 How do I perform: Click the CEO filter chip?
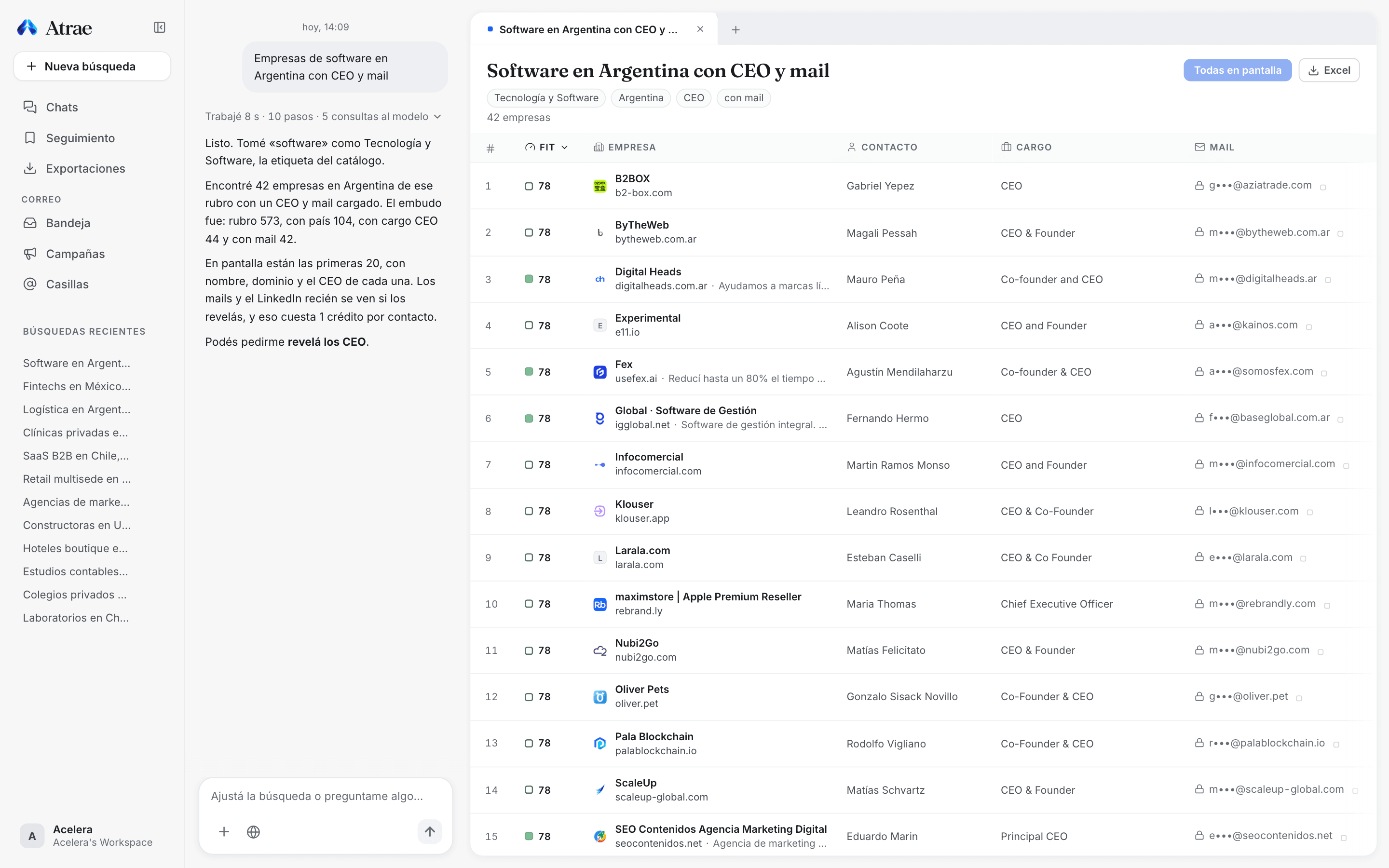(x=694, y=98)
